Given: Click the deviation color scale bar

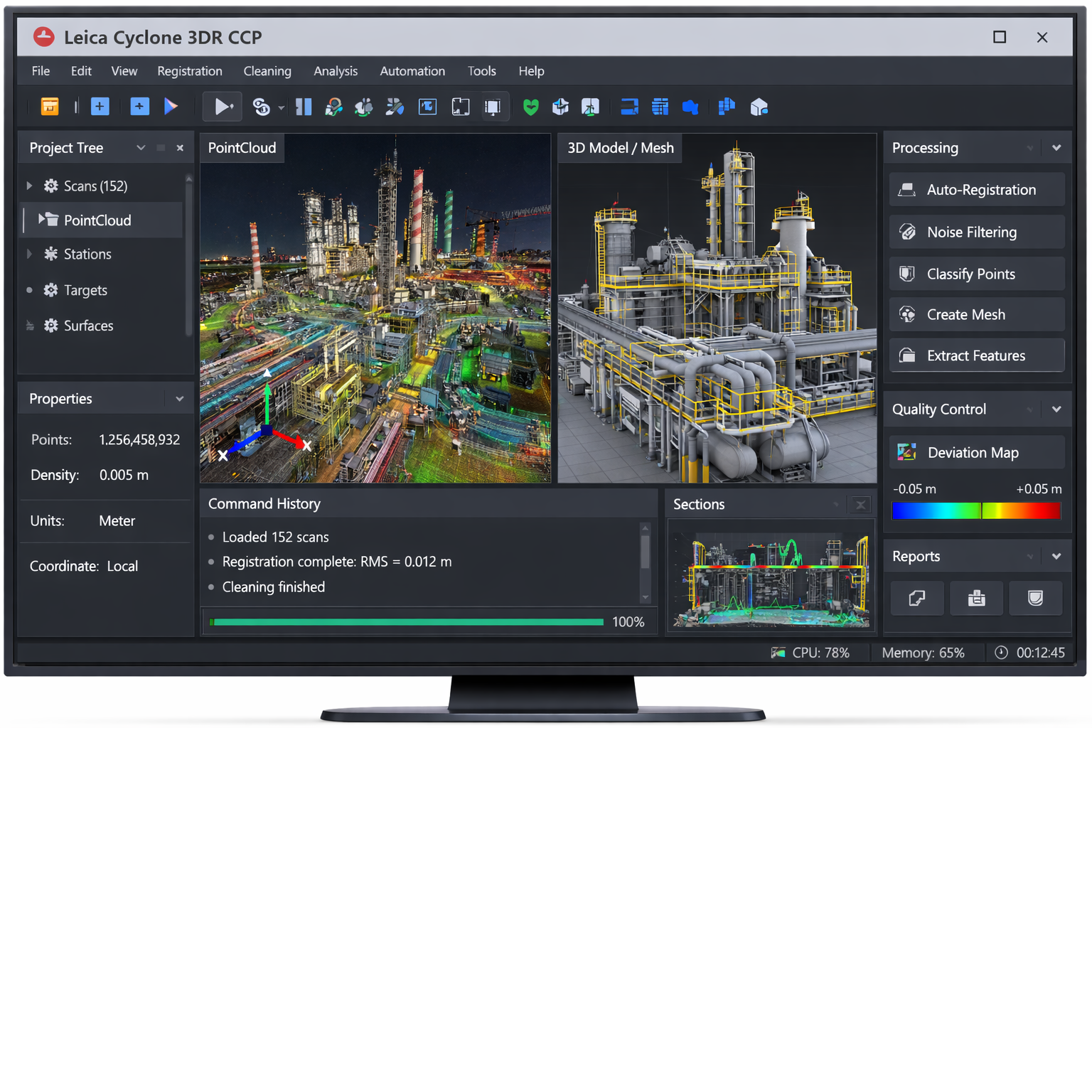Looking at the screenshot, I should click(x=976, y=510).
